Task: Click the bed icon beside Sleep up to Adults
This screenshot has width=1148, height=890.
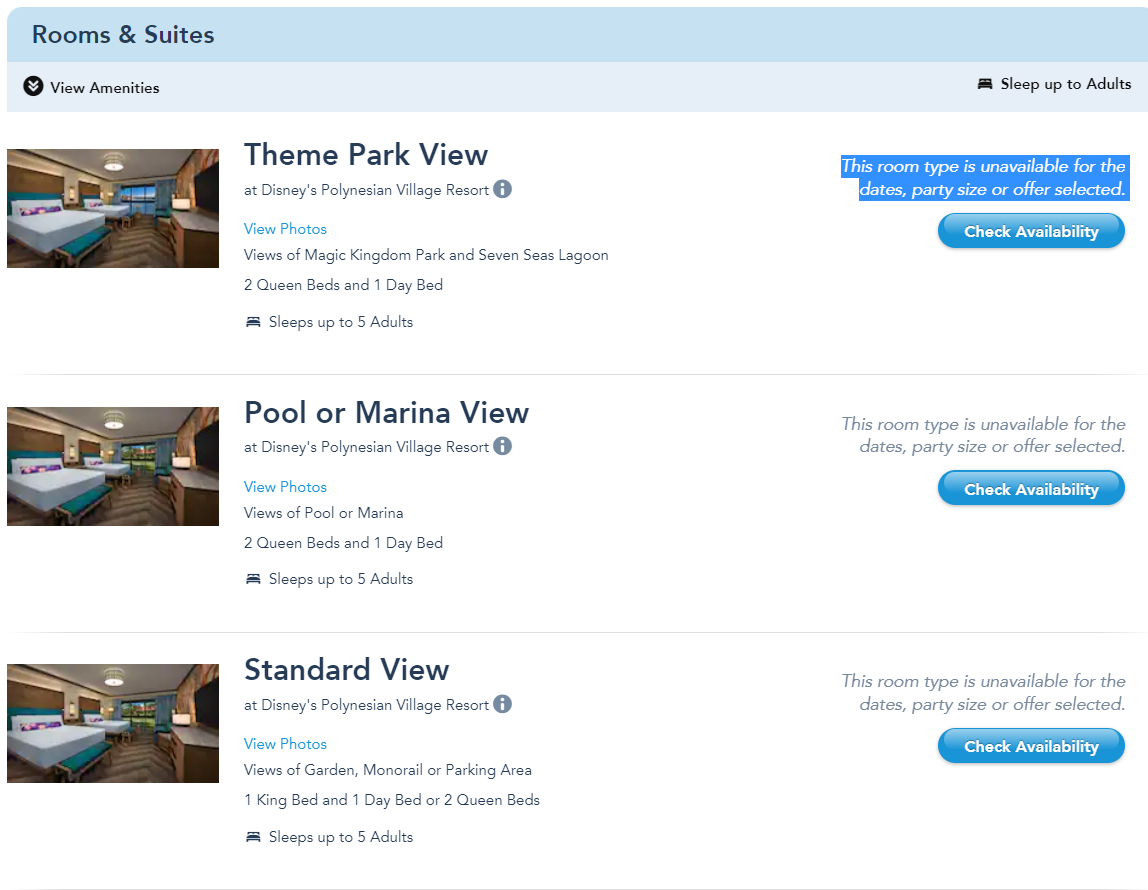Action: pyautogui.click(x=985, y=84)
